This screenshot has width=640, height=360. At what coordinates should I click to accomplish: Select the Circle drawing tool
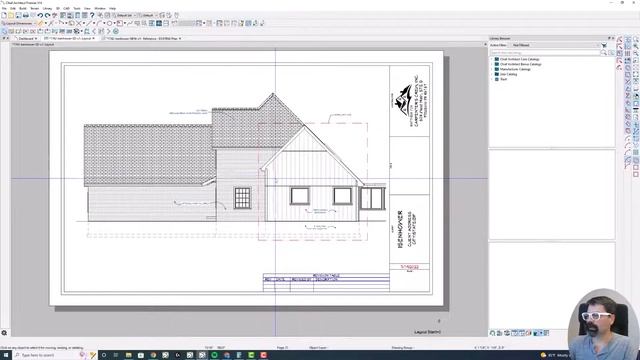click(x=109, y=23)
